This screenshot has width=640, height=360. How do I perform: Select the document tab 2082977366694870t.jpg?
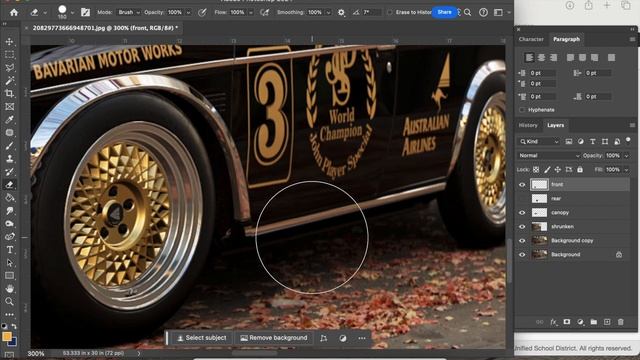[x=105, y=28]
